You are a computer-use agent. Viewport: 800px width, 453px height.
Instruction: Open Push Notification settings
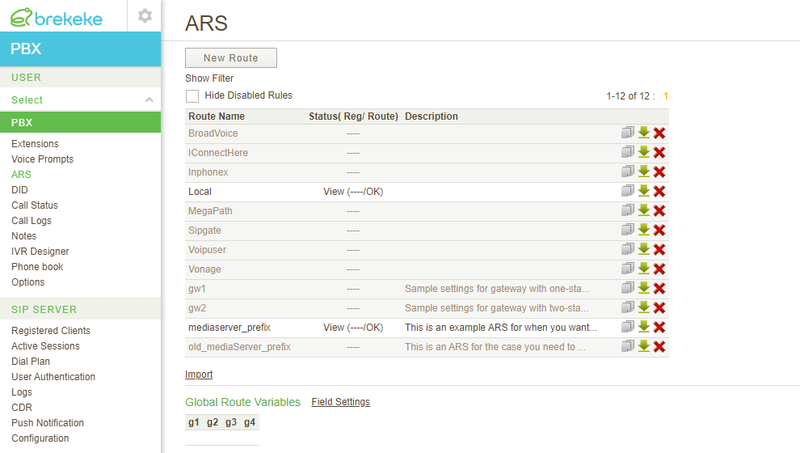(47, 423)
